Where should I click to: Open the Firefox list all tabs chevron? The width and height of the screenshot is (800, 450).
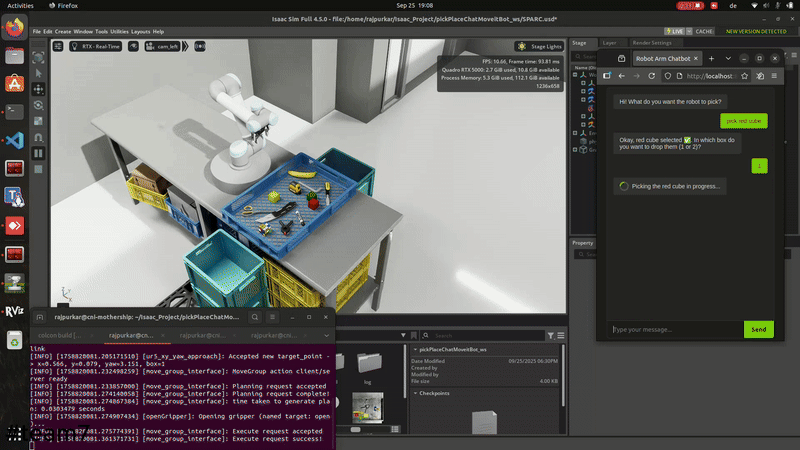[728, 59]
